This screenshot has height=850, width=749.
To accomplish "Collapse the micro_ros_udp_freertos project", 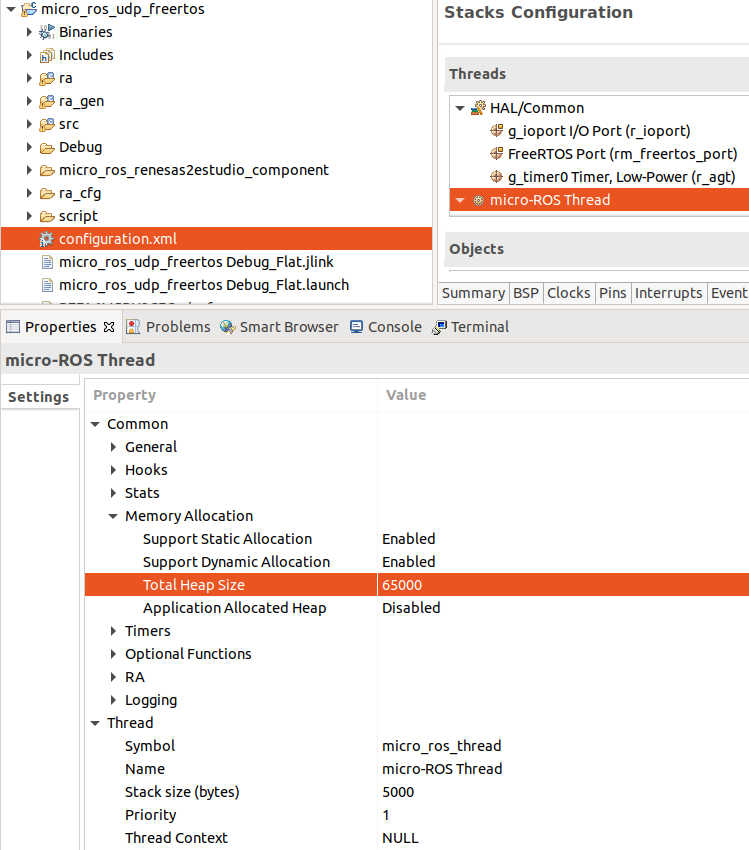I will (x=10, y=9).
